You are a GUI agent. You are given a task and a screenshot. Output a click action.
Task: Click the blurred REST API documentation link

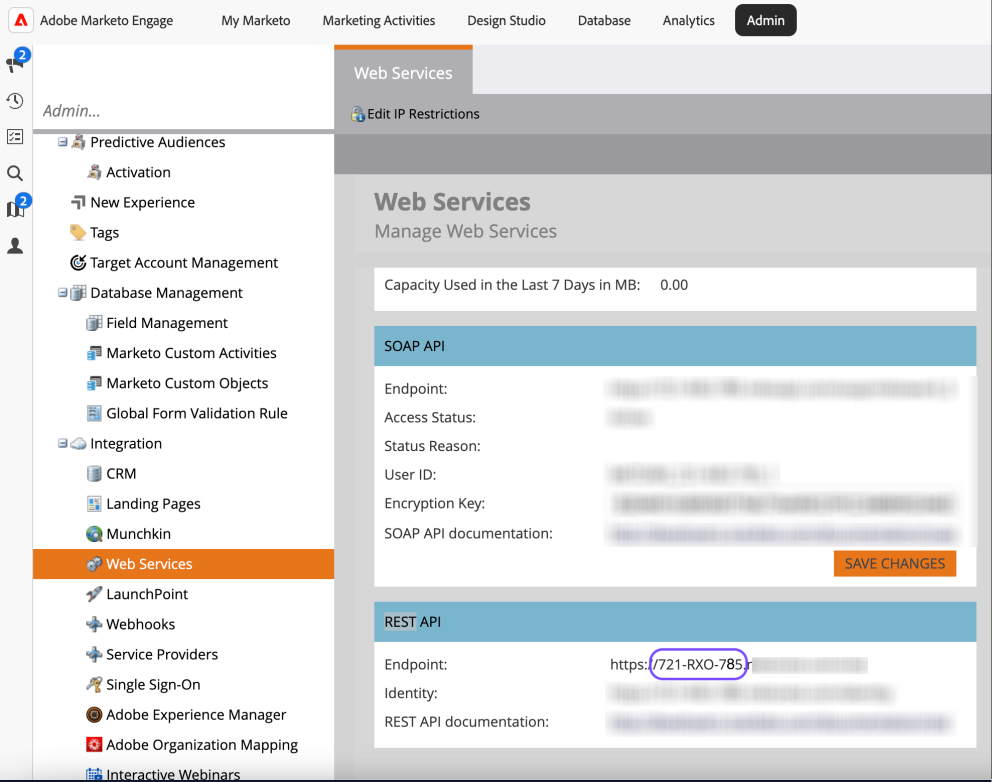pyautogui.click(x=779, y=722)
